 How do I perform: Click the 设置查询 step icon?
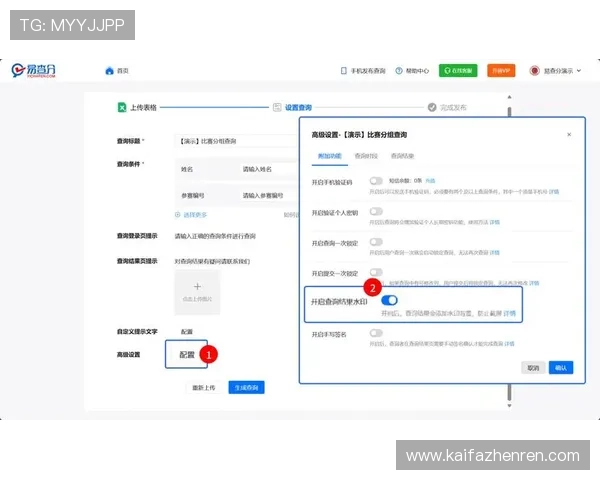(277, 108)
